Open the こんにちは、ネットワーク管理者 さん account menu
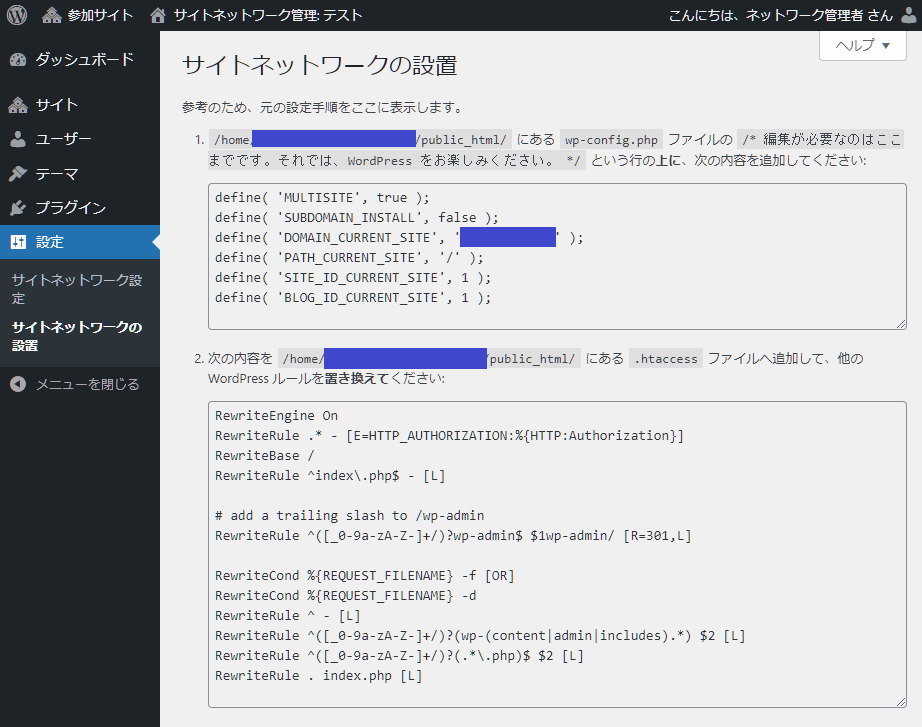 (793, 15)
